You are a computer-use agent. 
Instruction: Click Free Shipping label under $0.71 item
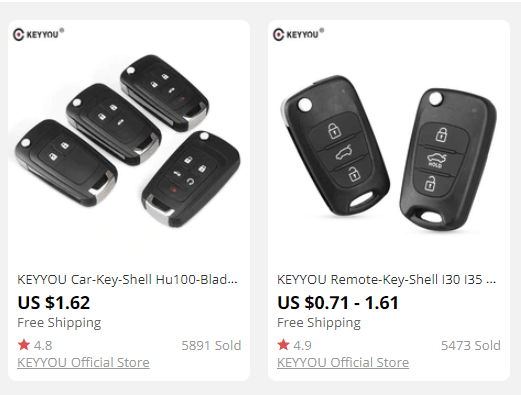[x=319, y=323]
